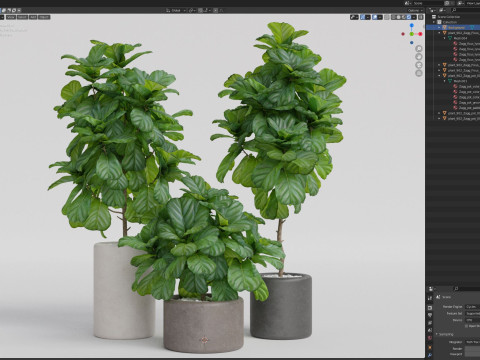Open Render properties tab
The height and width of the screenshot is (360, 480).
[430, 308]
